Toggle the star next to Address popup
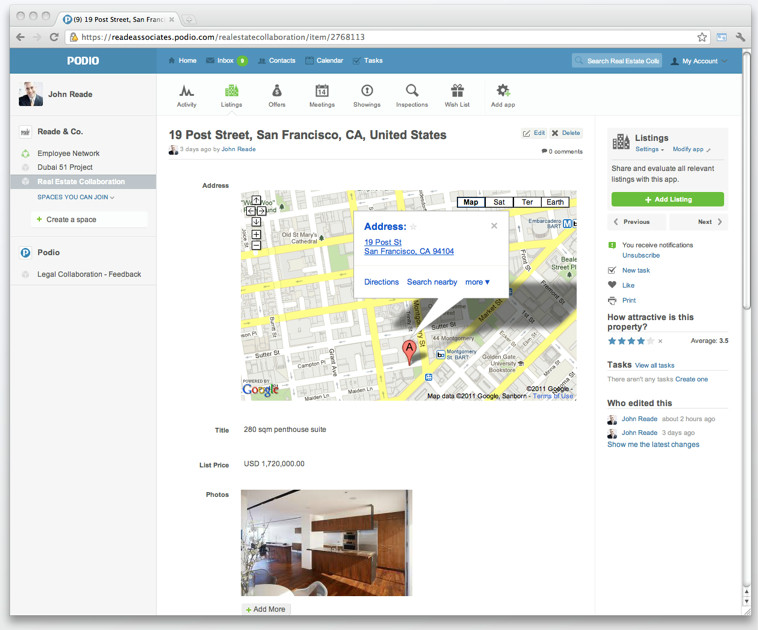The image size is (758, 630). (x=412, y=227)
